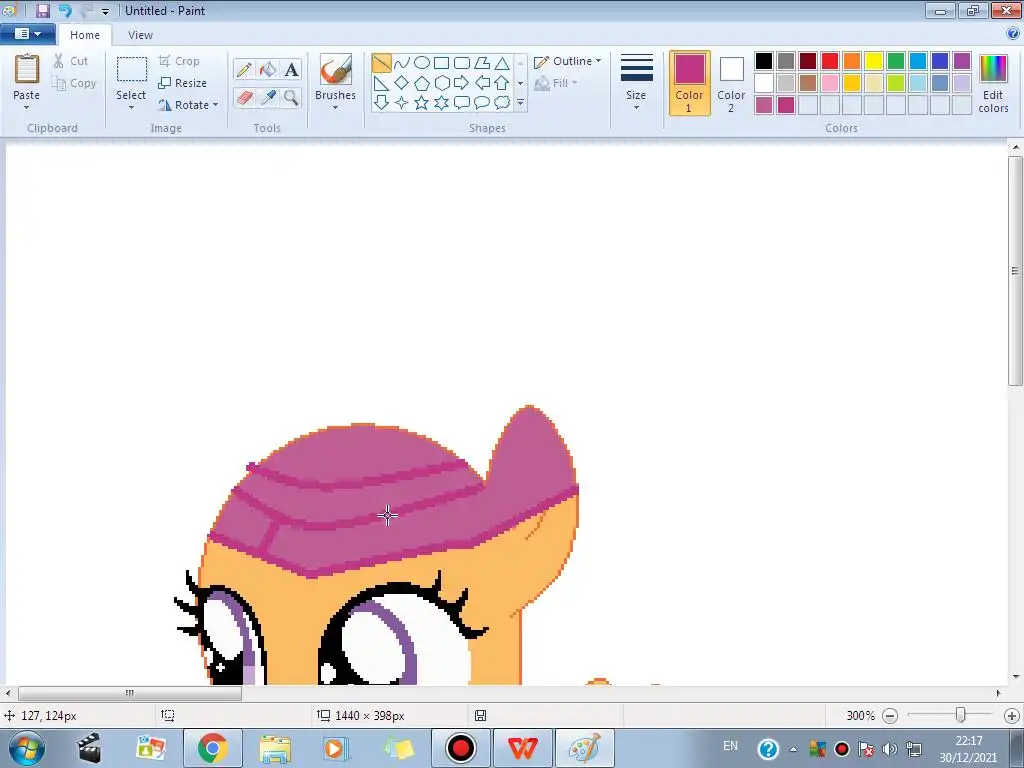The height and width of the screenshot is (768, 1024).
Task: Choose the Right triangle shape
Action: pyautogui.click(x=381, y=83)
